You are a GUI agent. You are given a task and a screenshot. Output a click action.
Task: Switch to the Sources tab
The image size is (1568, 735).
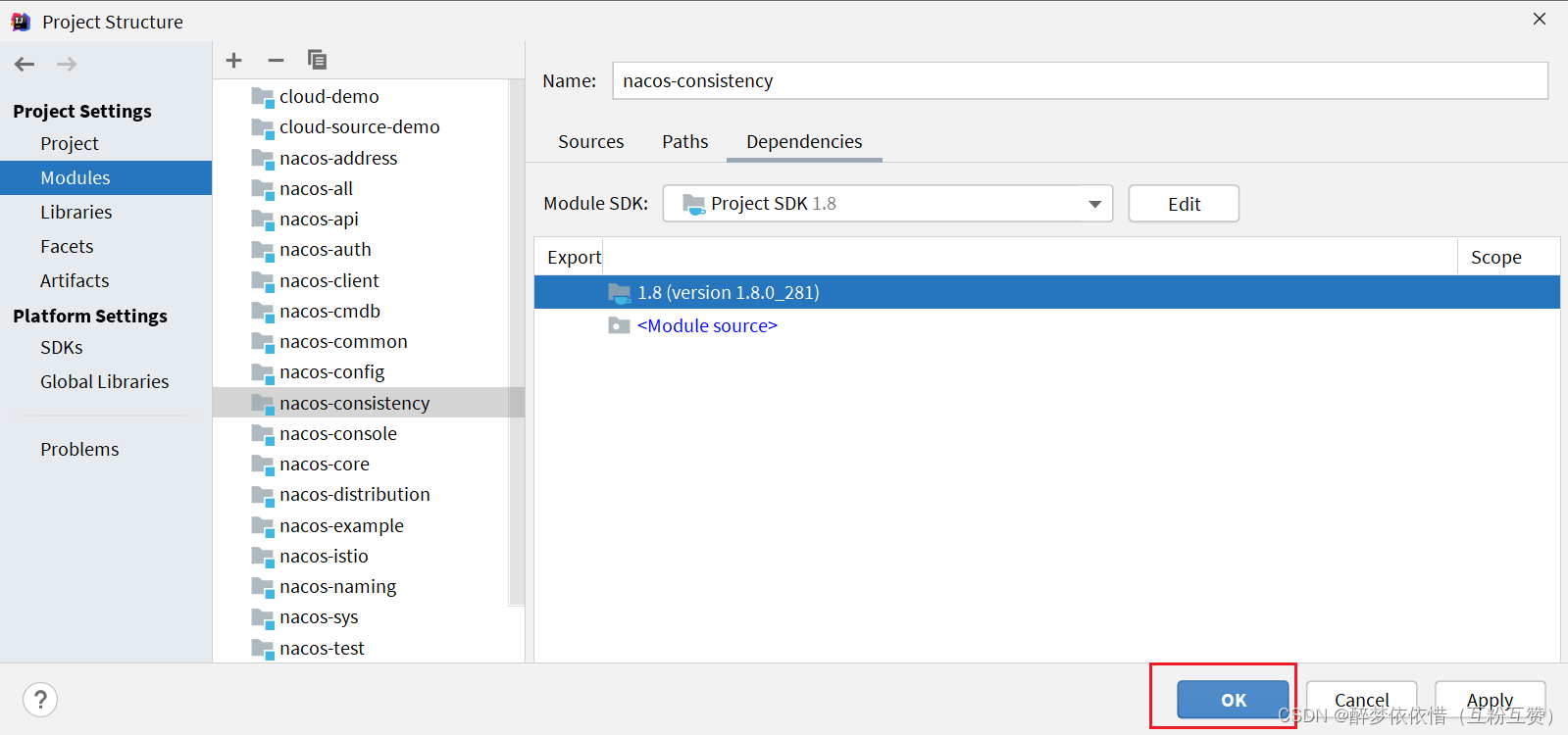pyautogui.click(x=591, y=142)
